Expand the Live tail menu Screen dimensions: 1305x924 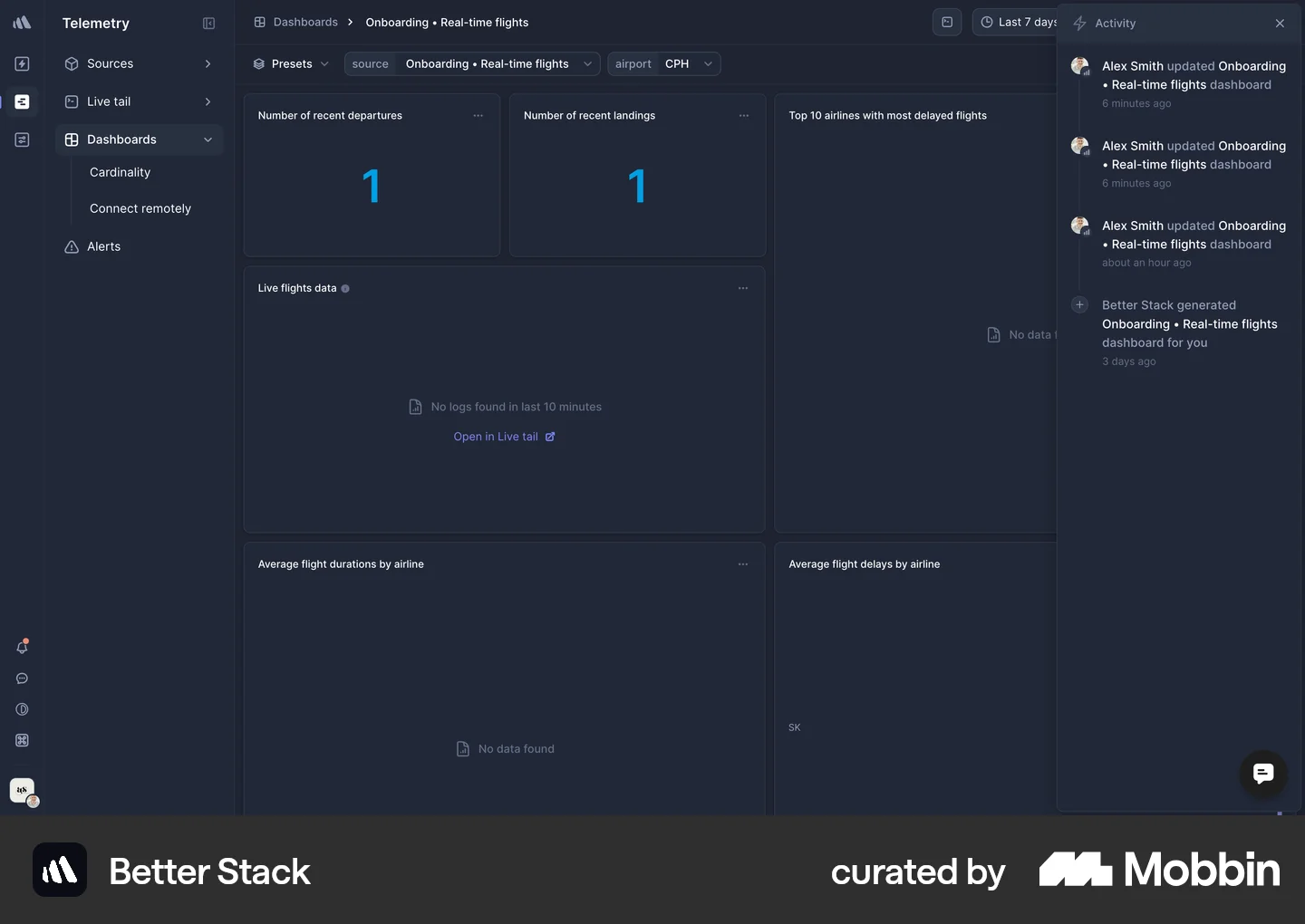pos(140,101)
